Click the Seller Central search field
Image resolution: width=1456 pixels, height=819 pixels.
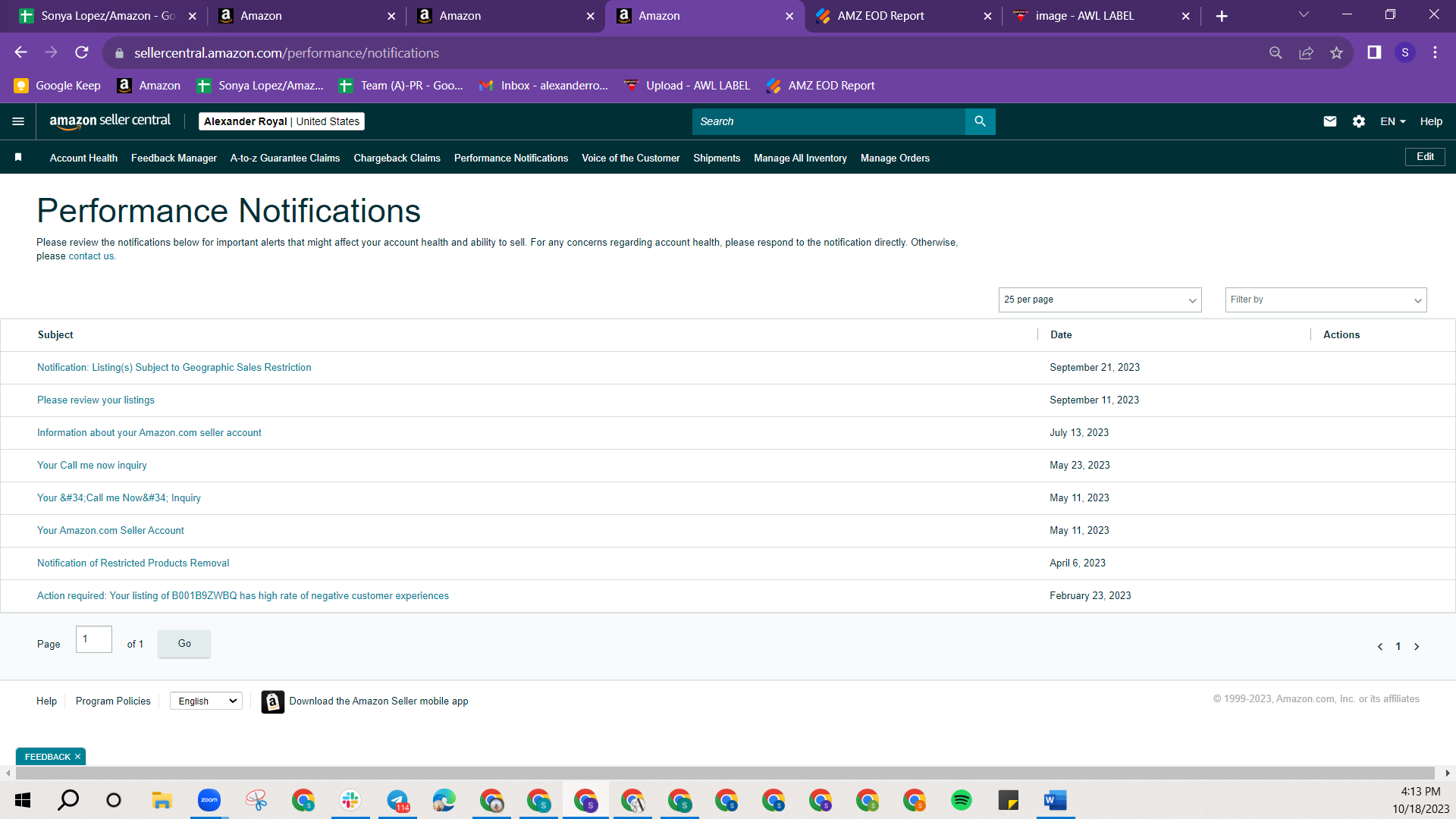pyautogui.click(x=828, y=121)
